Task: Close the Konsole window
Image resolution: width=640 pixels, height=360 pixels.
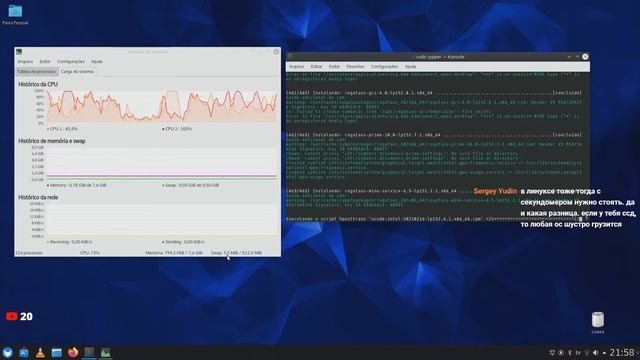Action: [x=585, y=57]
